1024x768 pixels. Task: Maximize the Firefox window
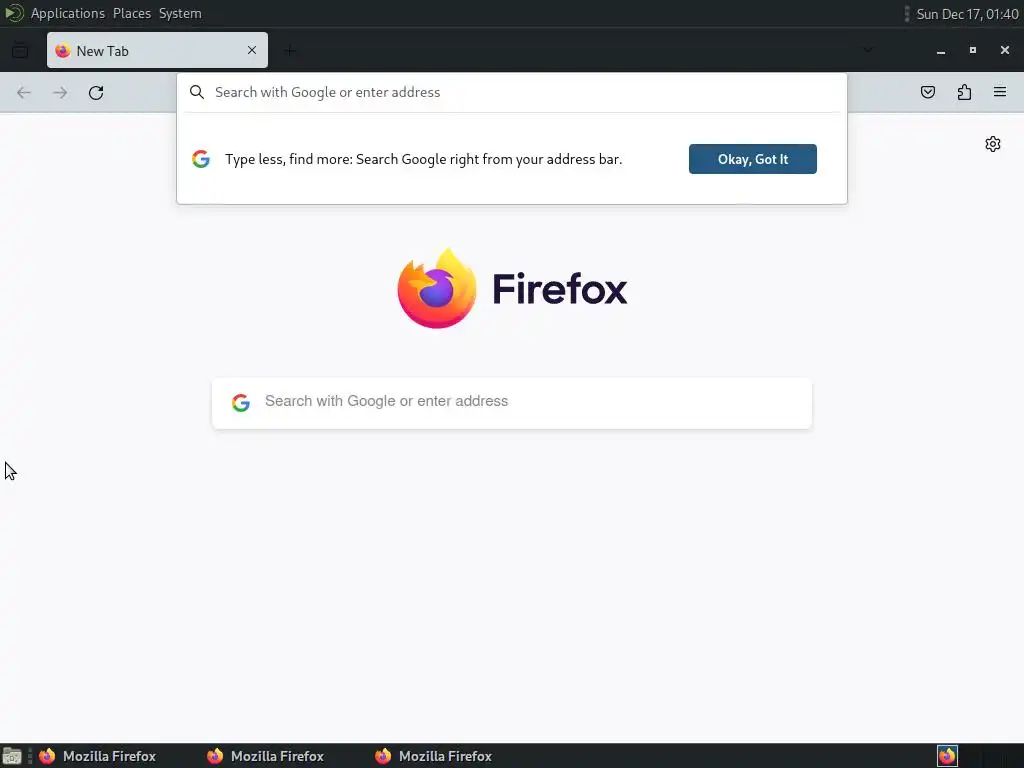tap(973, 50)
